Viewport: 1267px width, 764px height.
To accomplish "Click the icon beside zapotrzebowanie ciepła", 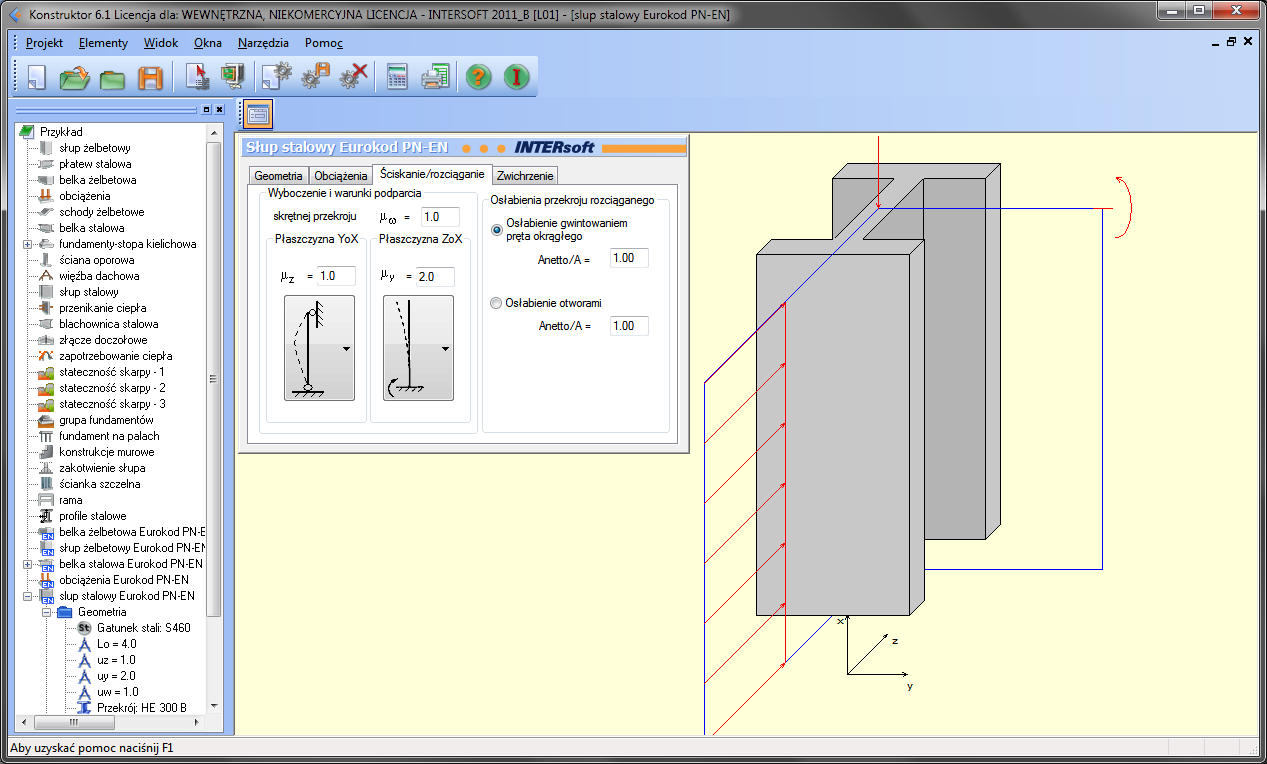I will (x=45, y=356).
